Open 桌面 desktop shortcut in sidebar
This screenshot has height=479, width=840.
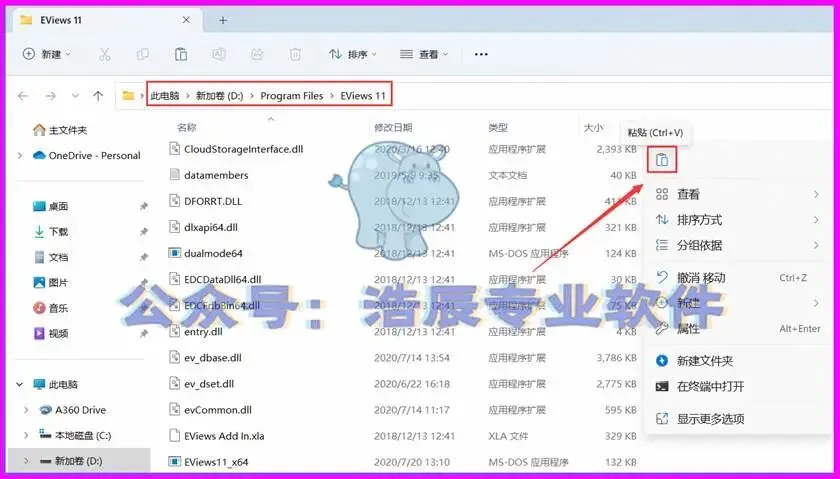tap(51, 206)
